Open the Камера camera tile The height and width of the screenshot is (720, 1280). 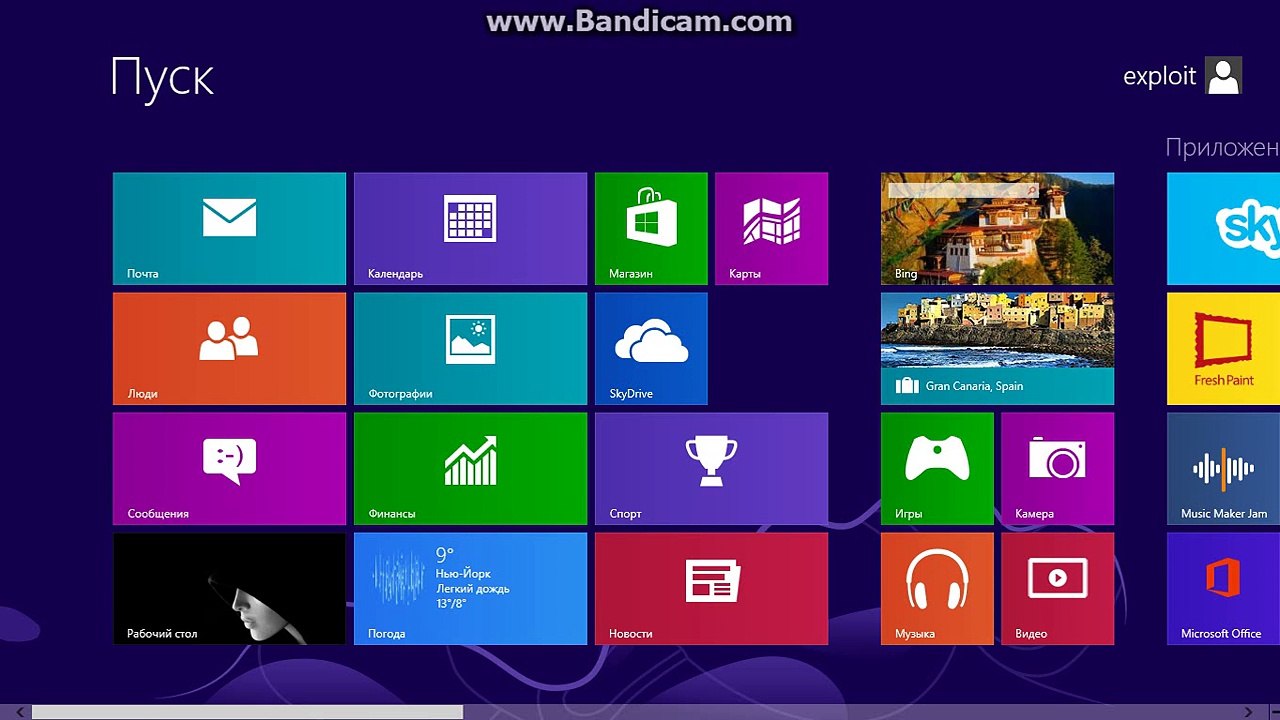[1057, 469]
